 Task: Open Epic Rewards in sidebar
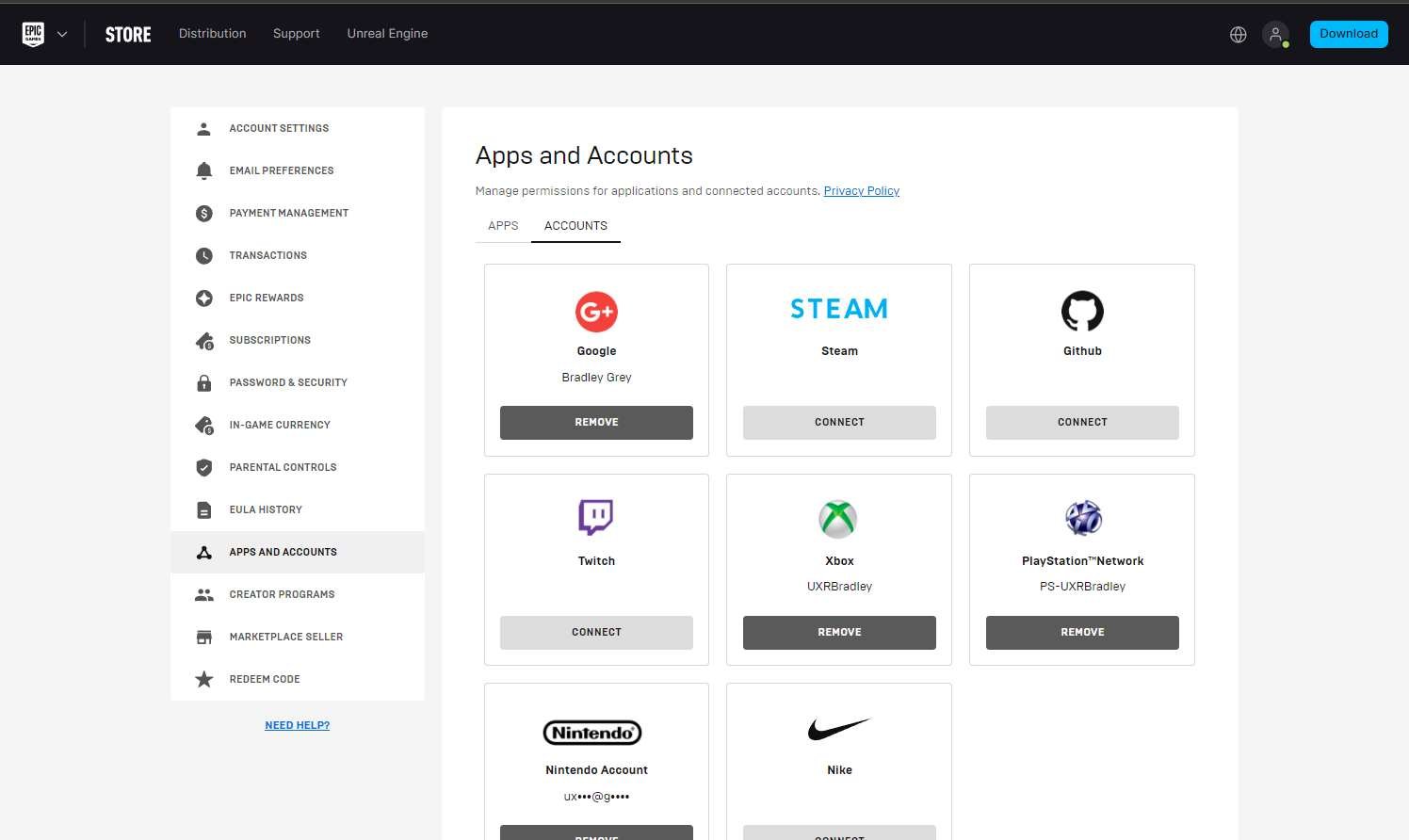coord(298,298)
